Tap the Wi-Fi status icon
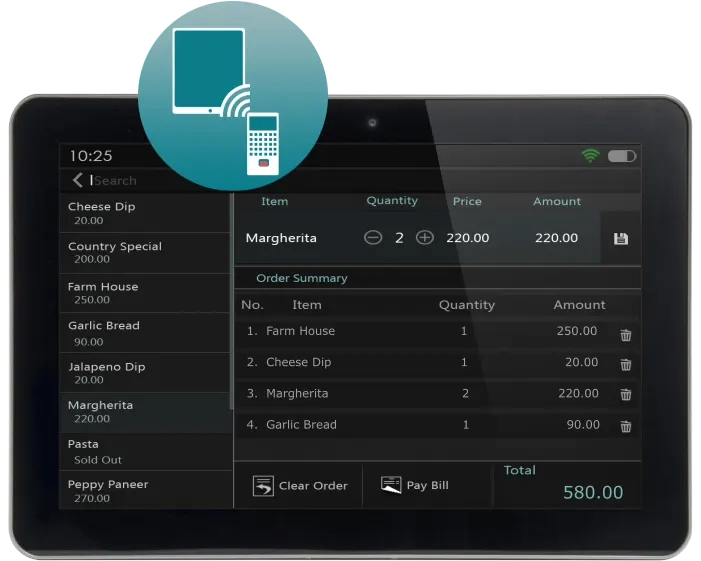 click(x=591, y=156)
